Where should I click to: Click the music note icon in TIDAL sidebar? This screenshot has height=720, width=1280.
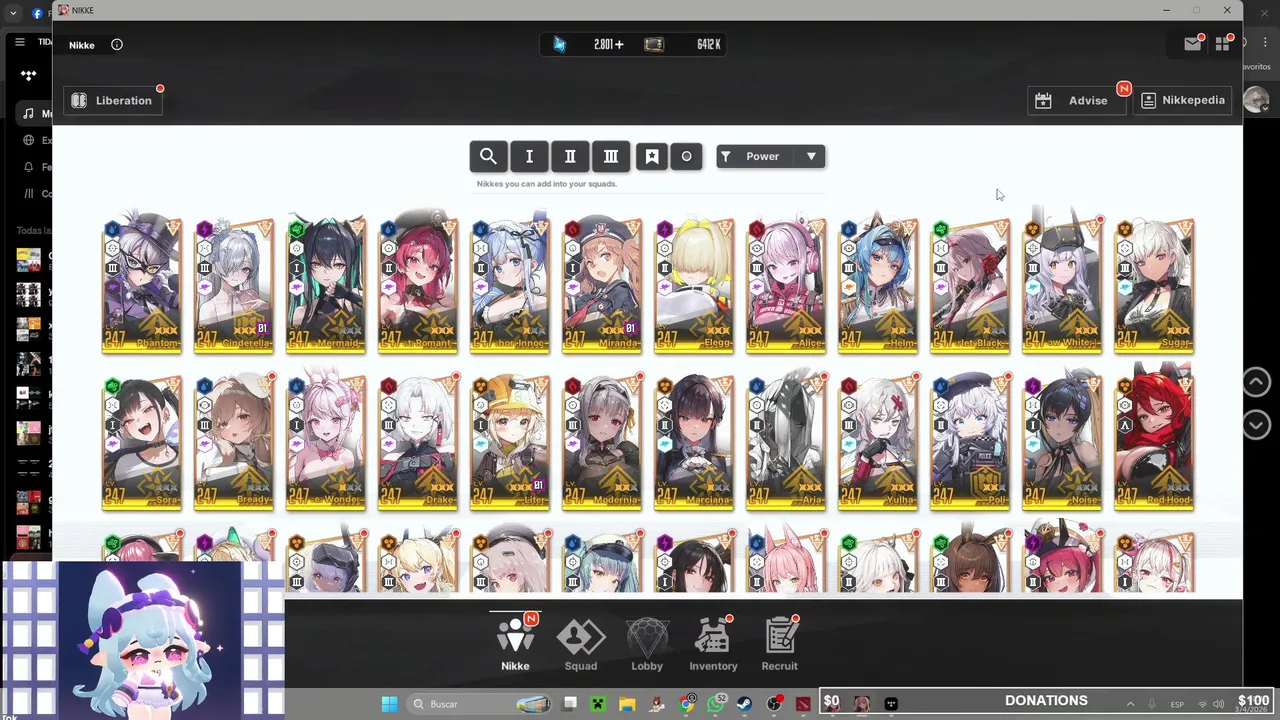(x=28, y=113)
